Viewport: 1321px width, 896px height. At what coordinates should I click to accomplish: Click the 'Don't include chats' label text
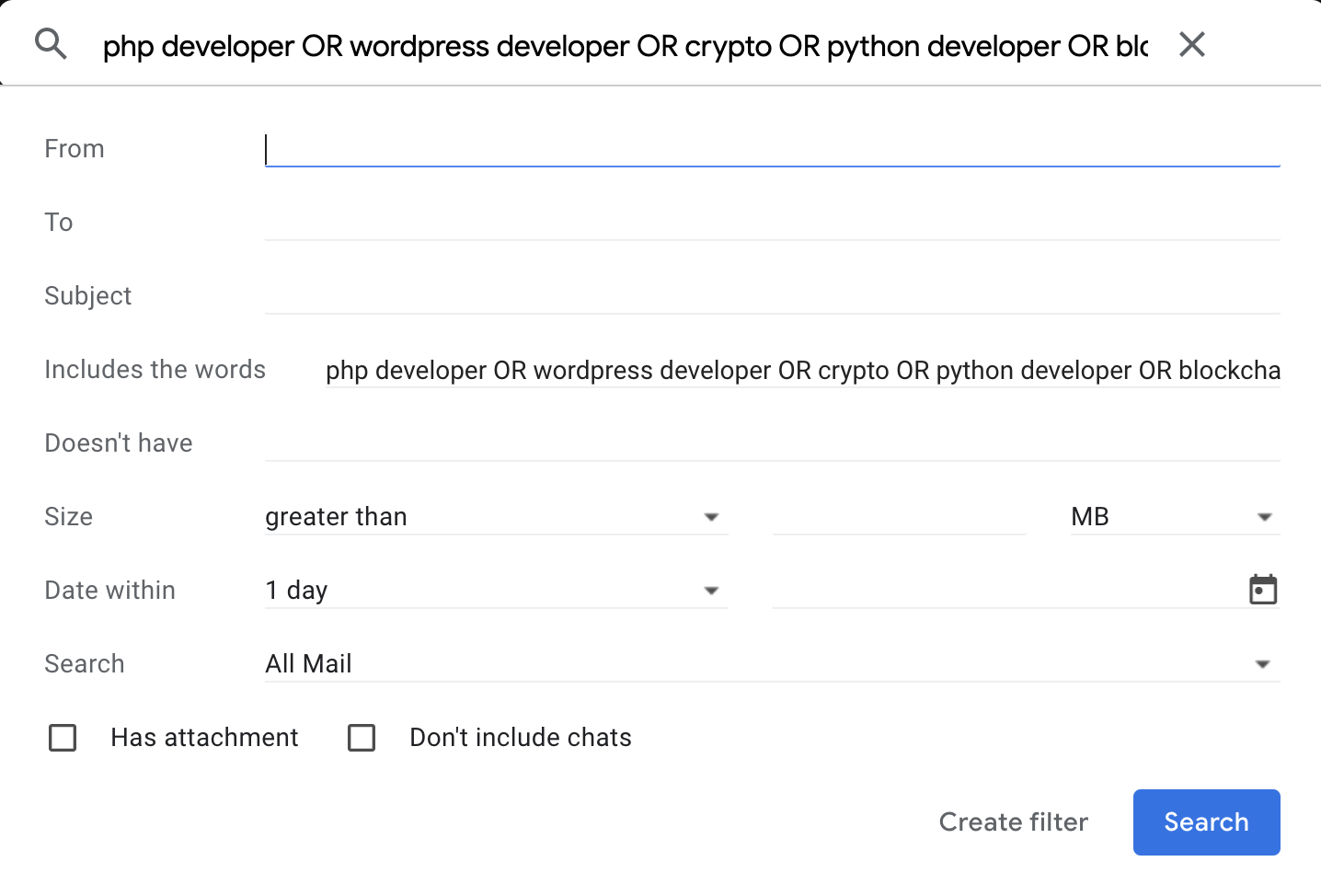(521, 738)
